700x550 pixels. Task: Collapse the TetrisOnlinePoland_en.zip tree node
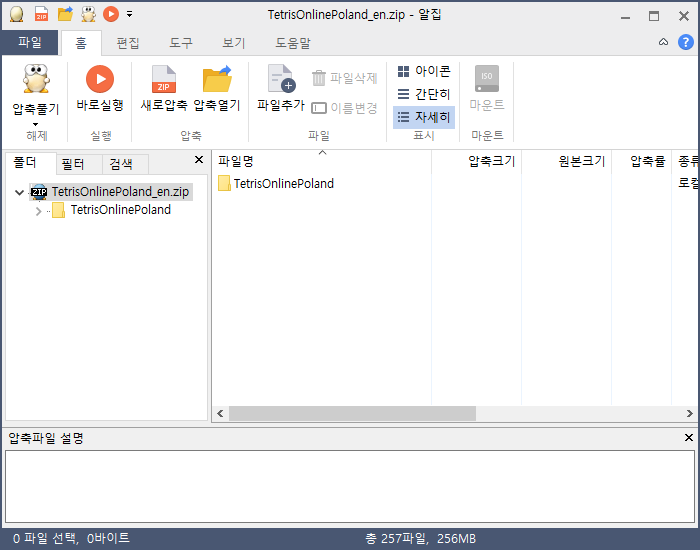coord(19,192)
